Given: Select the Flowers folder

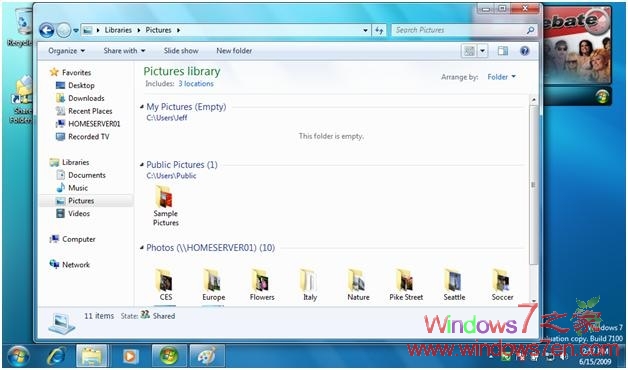Looking at the screenshot, I should click(x=262, y=285).
